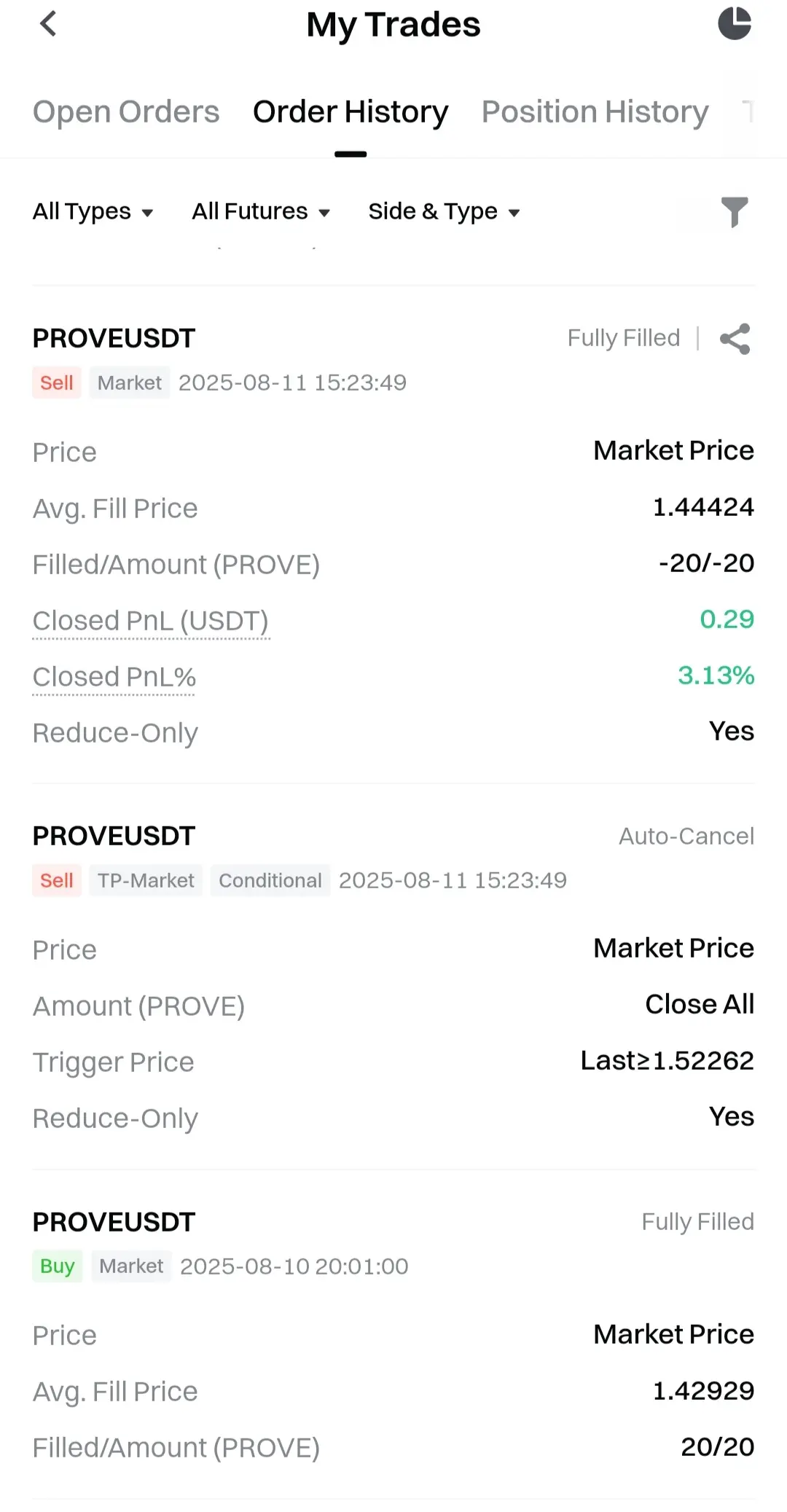Open the PROVEUSDT buy market order
787x1512 pixels.
coord(393,1335)
